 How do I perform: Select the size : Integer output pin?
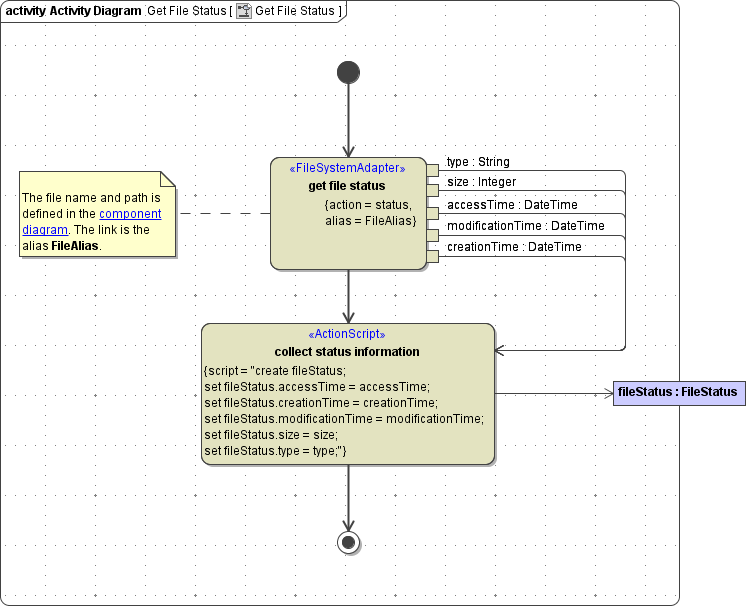click(433, 189)
